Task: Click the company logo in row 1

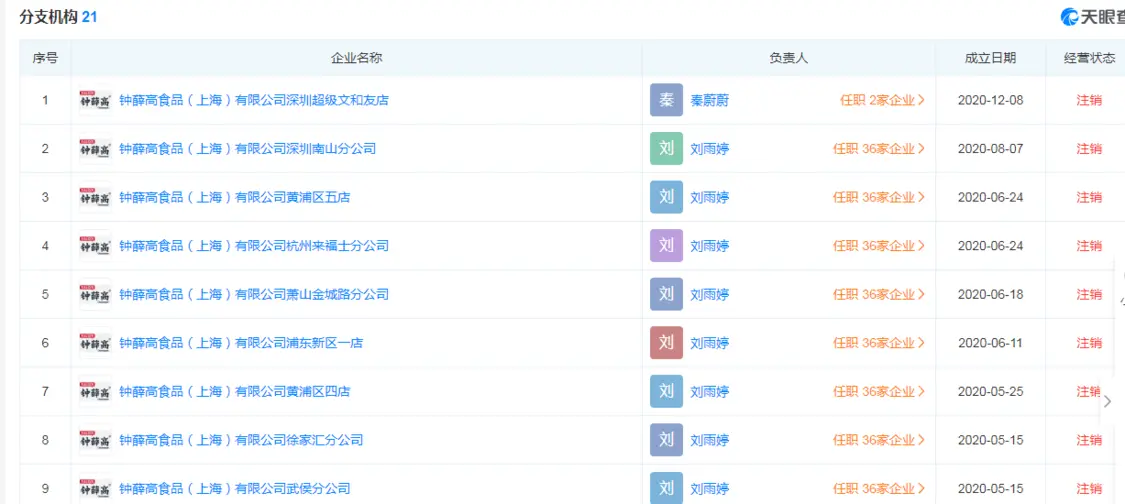Action: tap(95, 101)
